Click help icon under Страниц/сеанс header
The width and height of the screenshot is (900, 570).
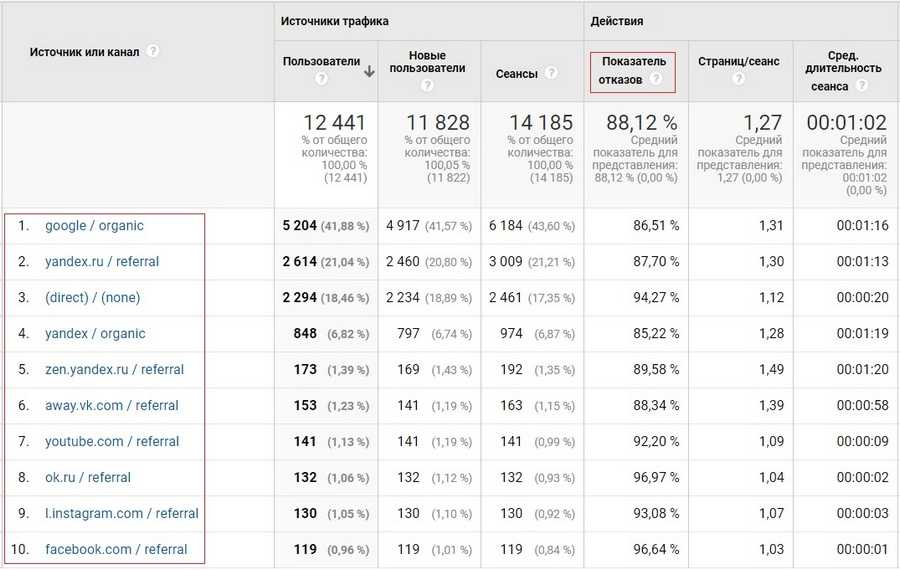click(740, 79)
